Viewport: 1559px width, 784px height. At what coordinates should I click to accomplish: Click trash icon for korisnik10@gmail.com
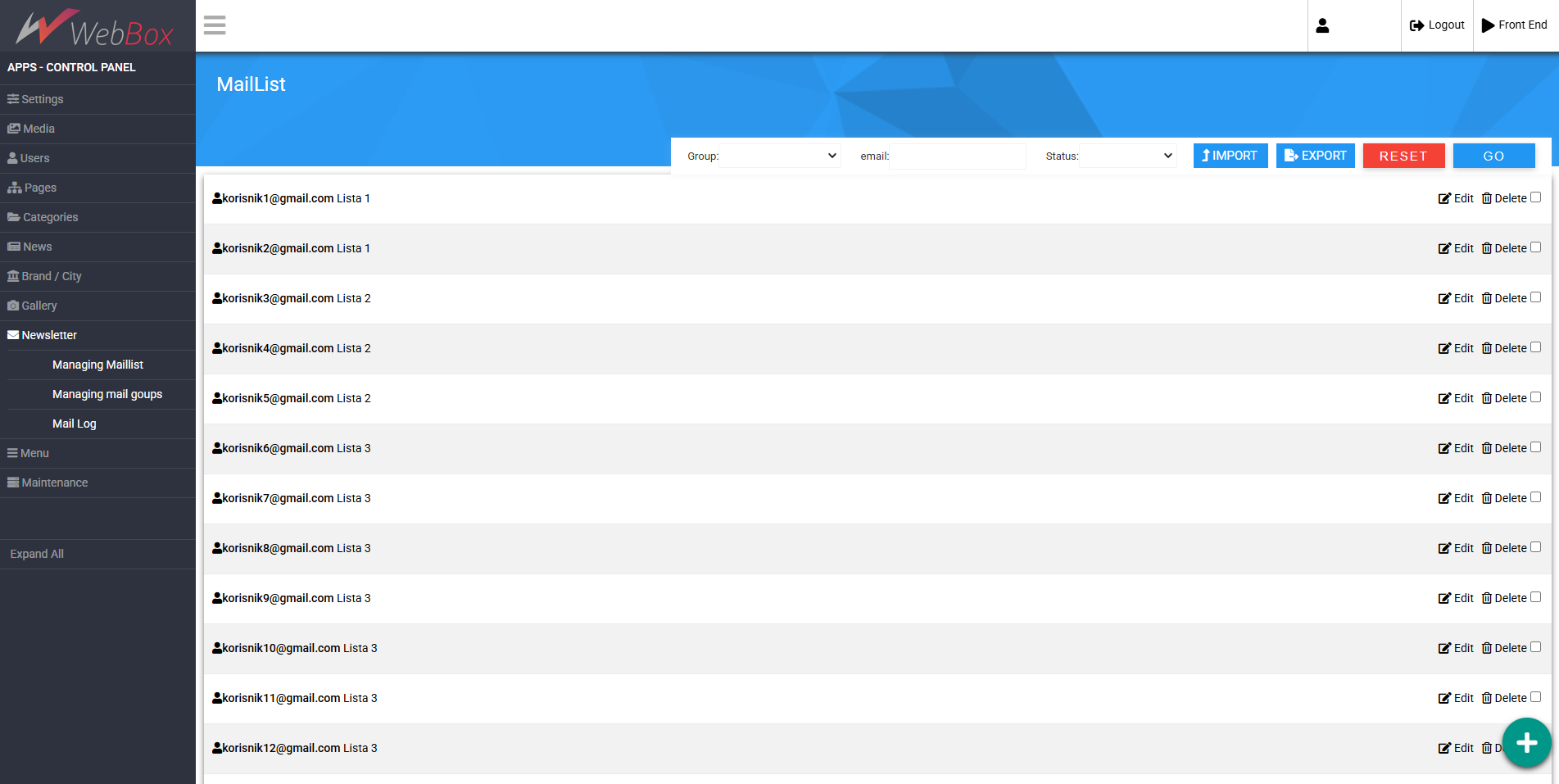pyautogui.click(x=1487, y=649)
